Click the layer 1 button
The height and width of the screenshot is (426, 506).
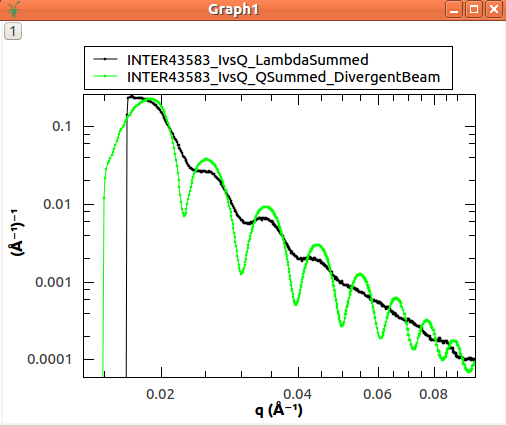tap(13, 31)
